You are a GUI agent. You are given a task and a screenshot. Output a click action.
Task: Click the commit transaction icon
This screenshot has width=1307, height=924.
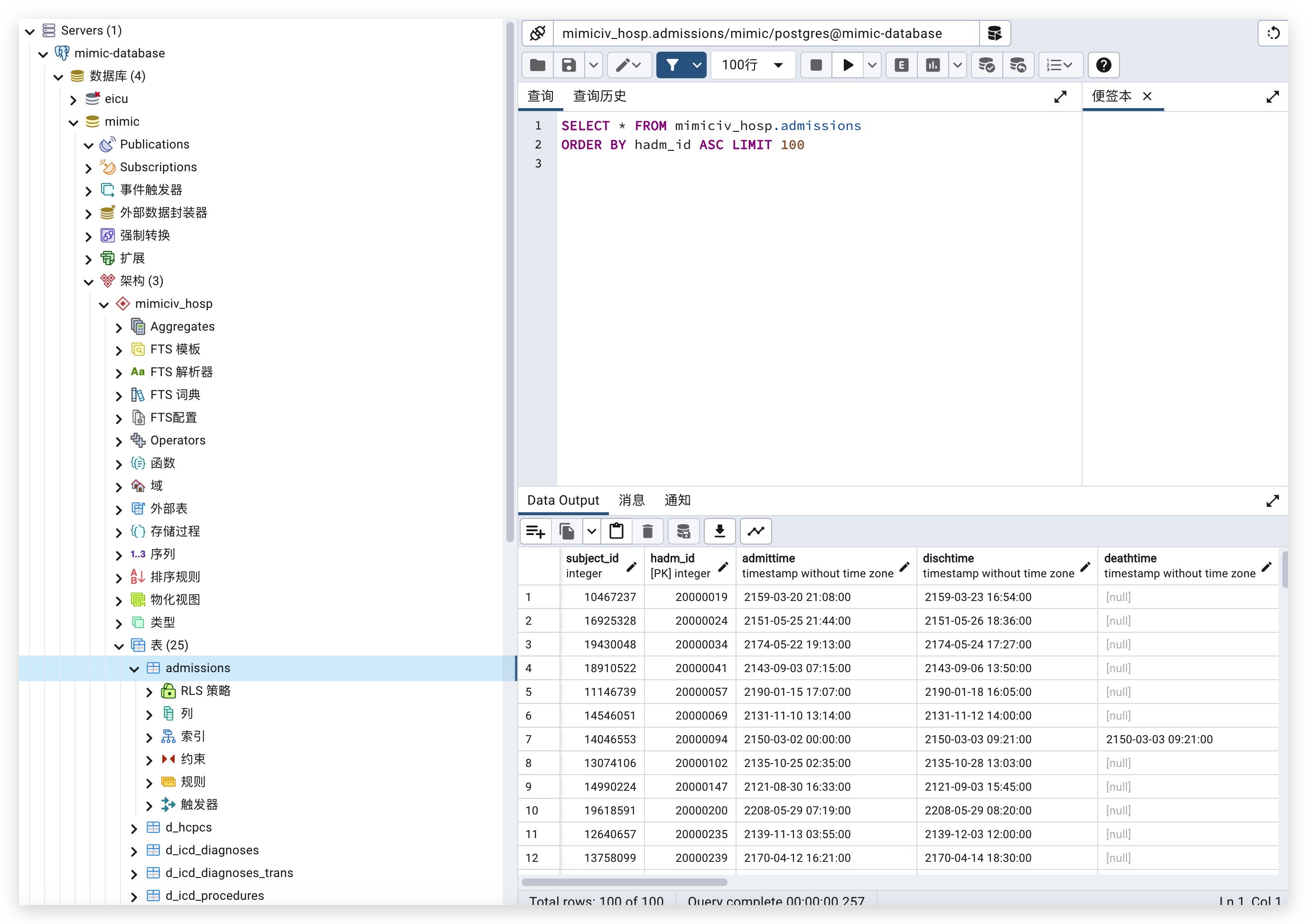(987, 65)
